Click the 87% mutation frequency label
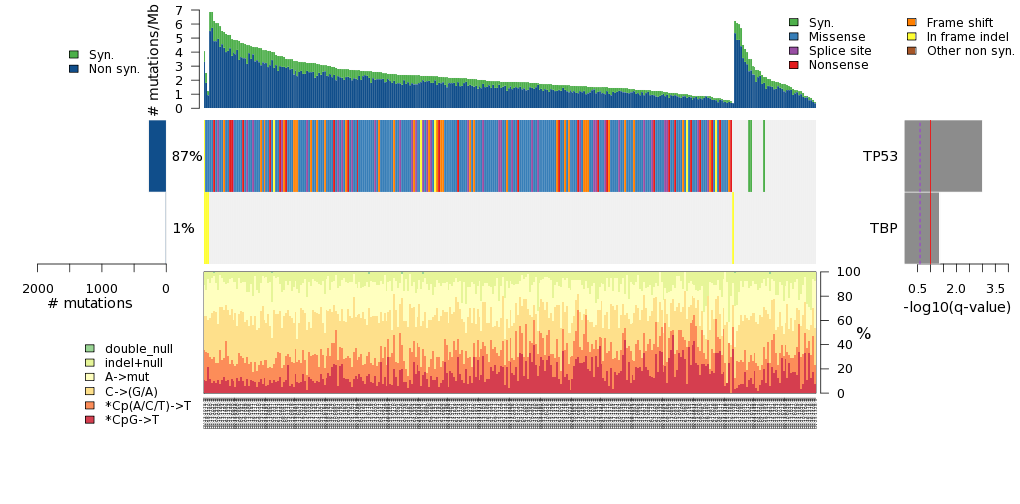The image size is (1020, 504). coord(187,157)
